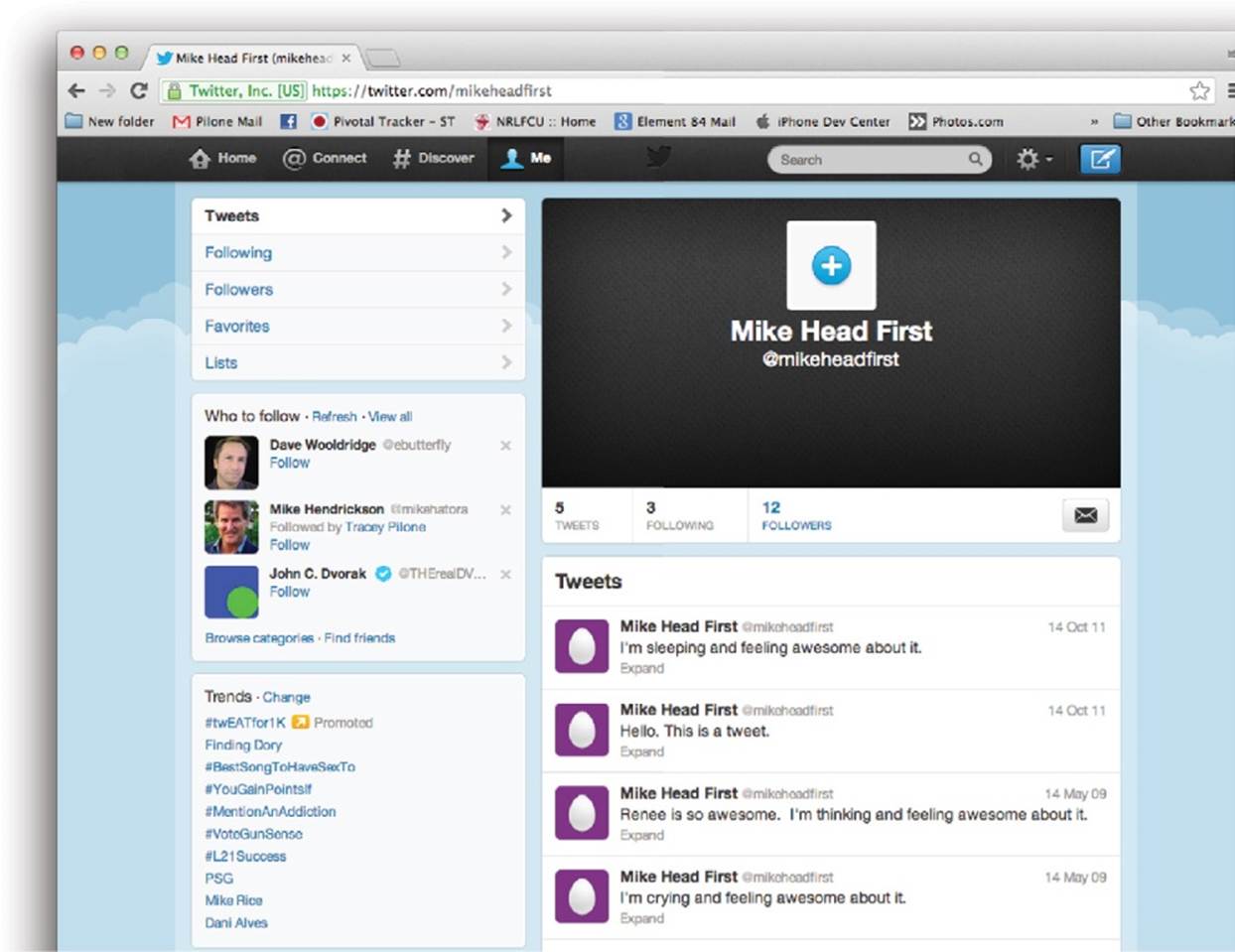
Task: Expand the 'Hello. This is a tweet.' tweet
Action: coord(642,752)
